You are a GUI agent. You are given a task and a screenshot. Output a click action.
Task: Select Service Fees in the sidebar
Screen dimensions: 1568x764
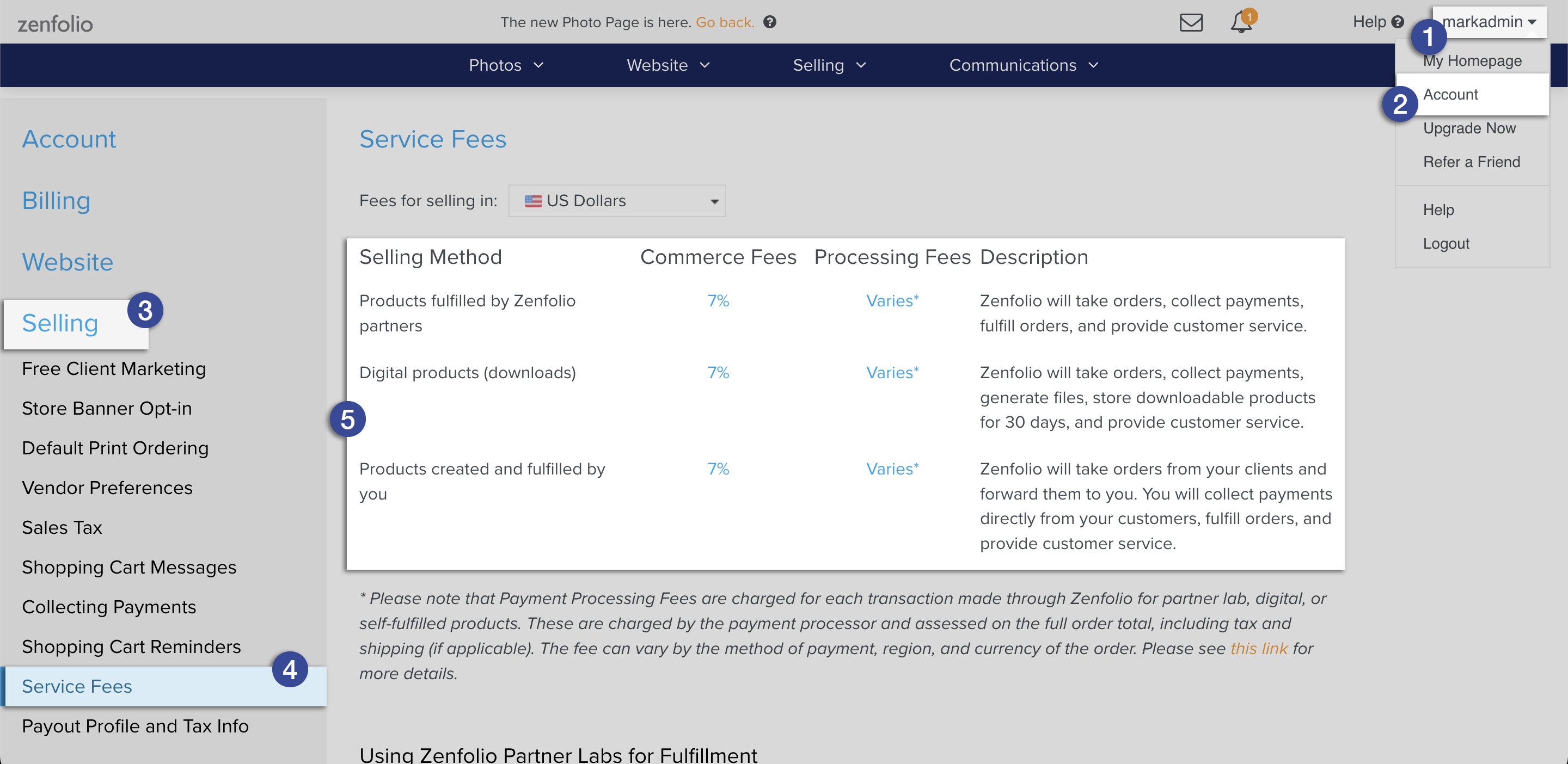tap(163, 686)
